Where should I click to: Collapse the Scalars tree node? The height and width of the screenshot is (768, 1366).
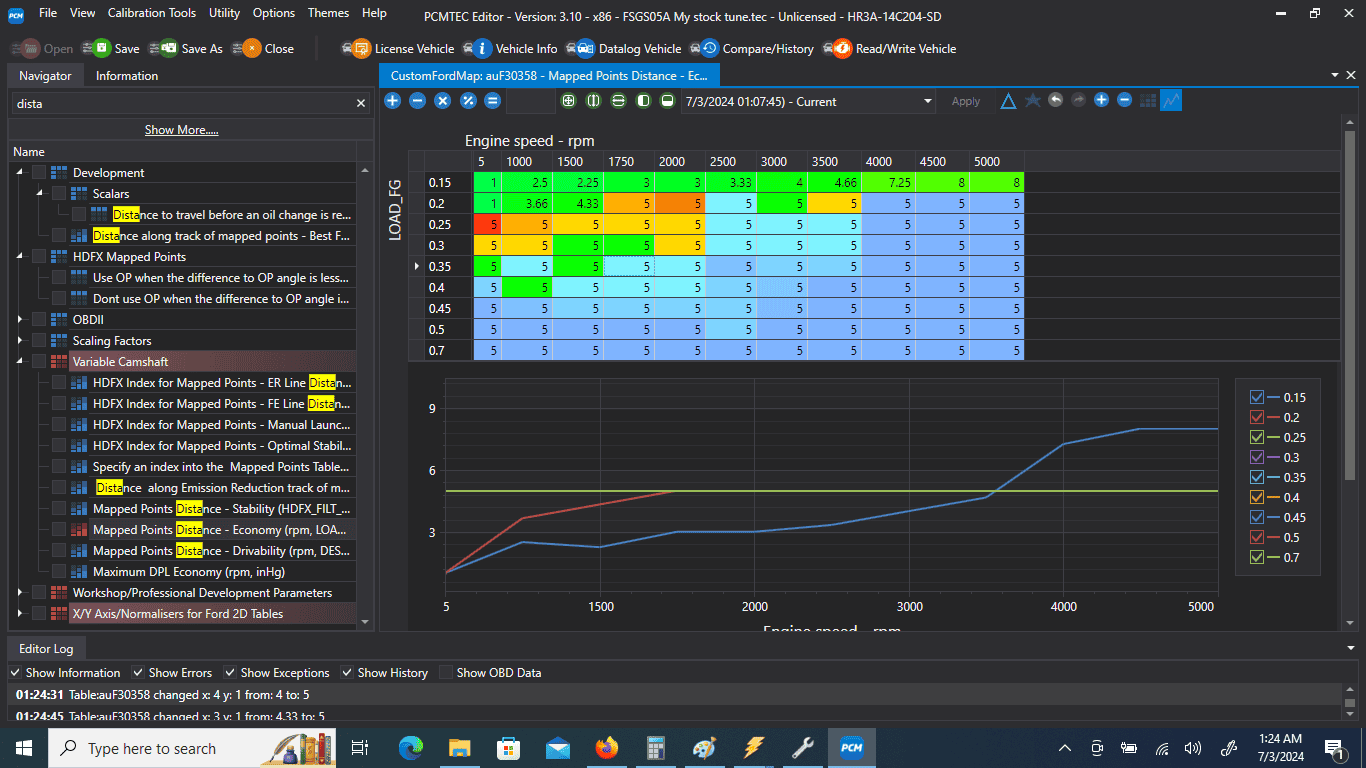coord(40,194)
